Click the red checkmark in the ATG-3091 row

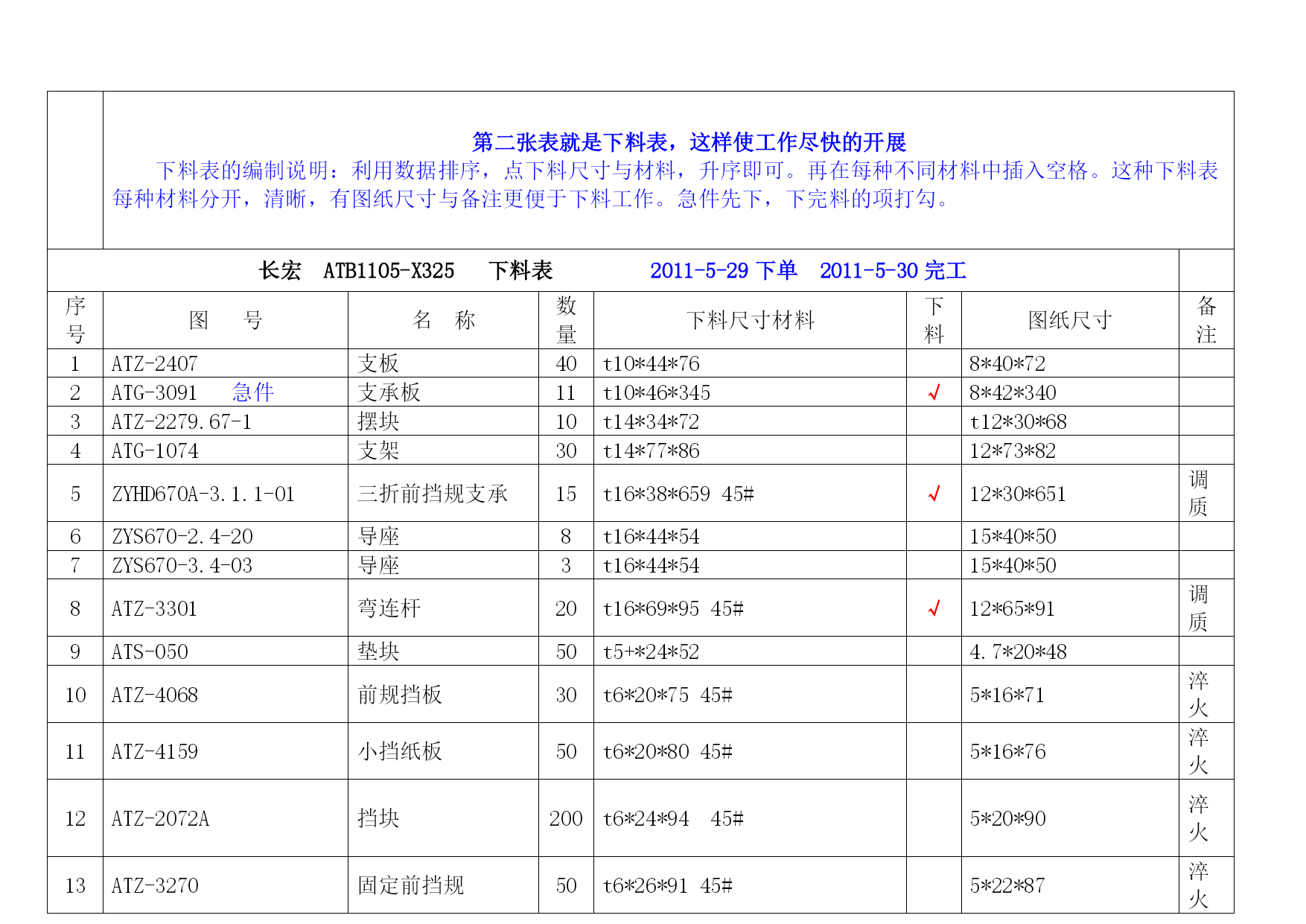pyautogui.click(x=934, y=392)
